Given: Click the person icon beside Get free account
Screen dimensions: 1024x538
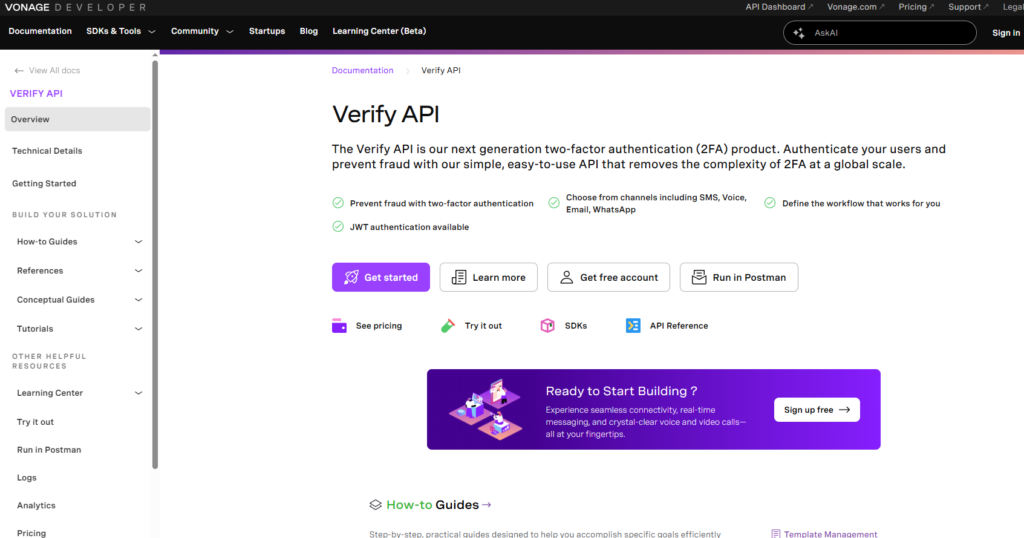Looking at the screenshot, I should point(567,277).
